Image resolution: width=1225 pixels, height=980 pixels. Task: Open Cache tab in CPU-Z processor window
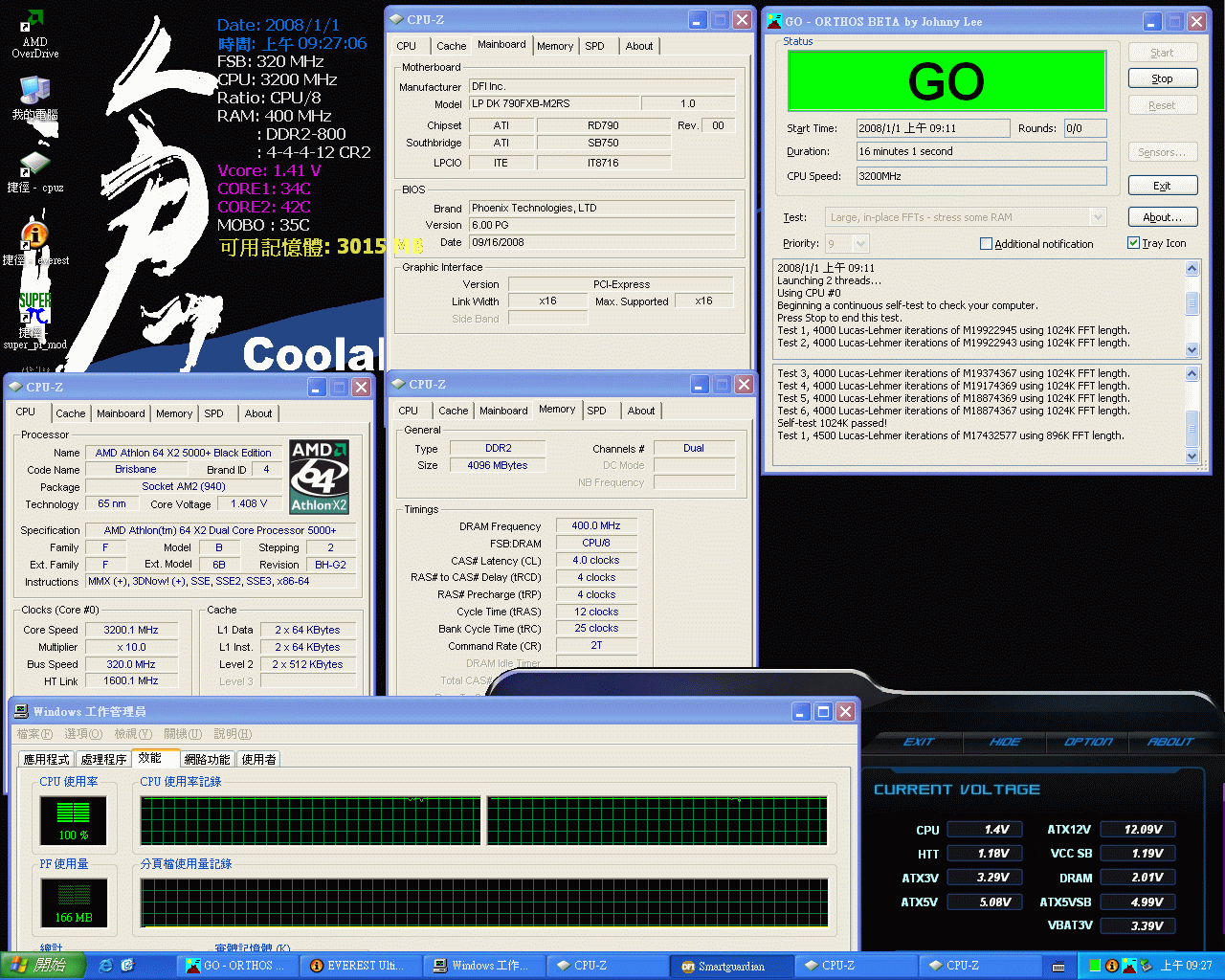coord(71,413)
